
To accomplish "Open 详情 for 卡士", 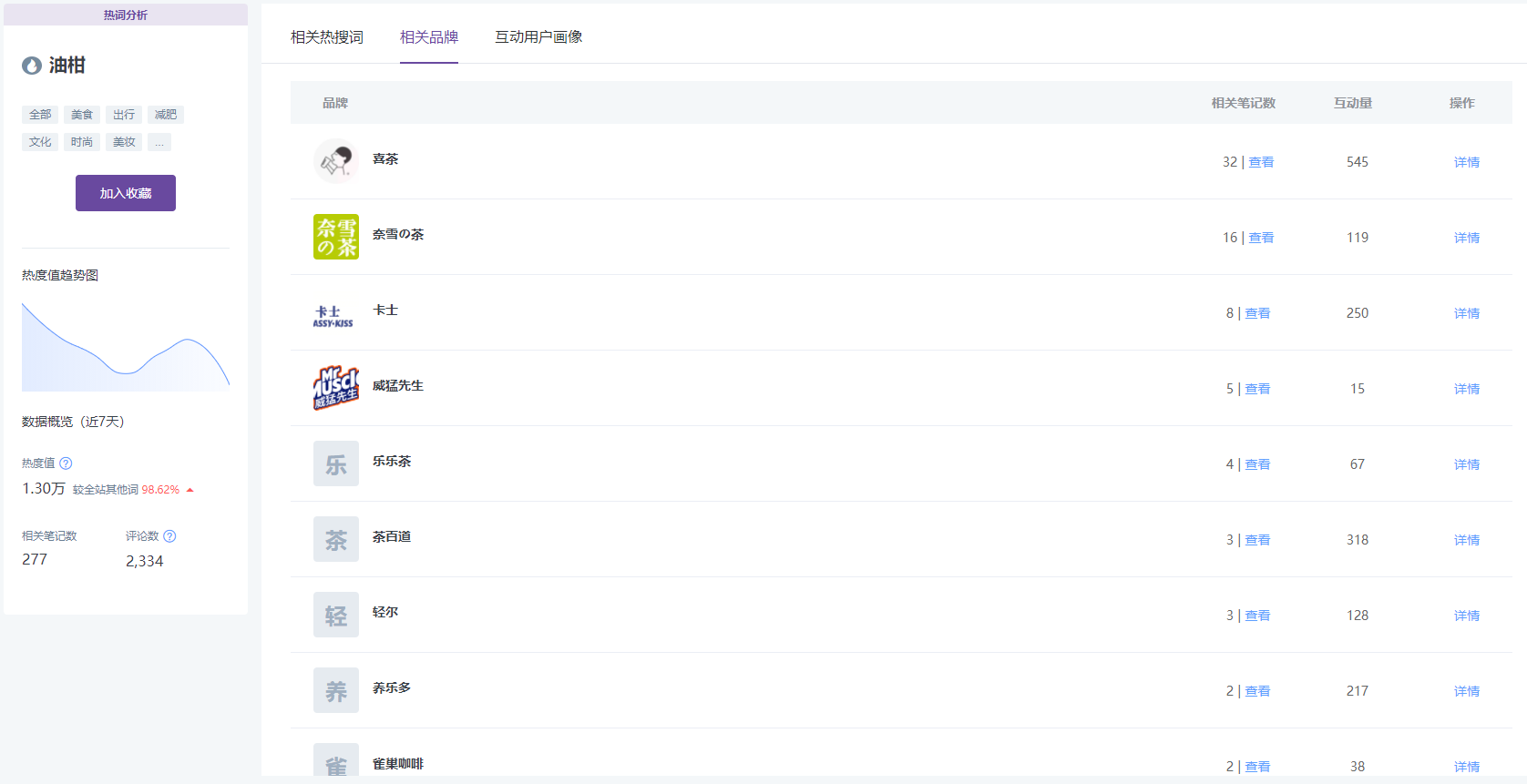I will pos(1467,313).
